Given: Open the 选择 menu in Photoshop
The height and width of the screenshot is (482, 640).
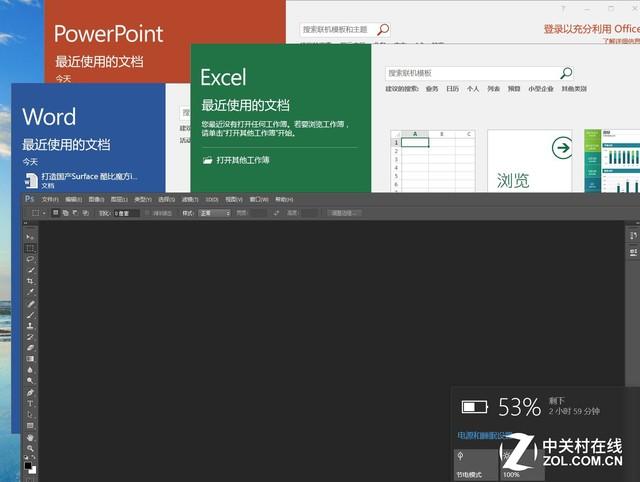Looking at the screenshot, I should pyautogui.click(x=166, y=200).
